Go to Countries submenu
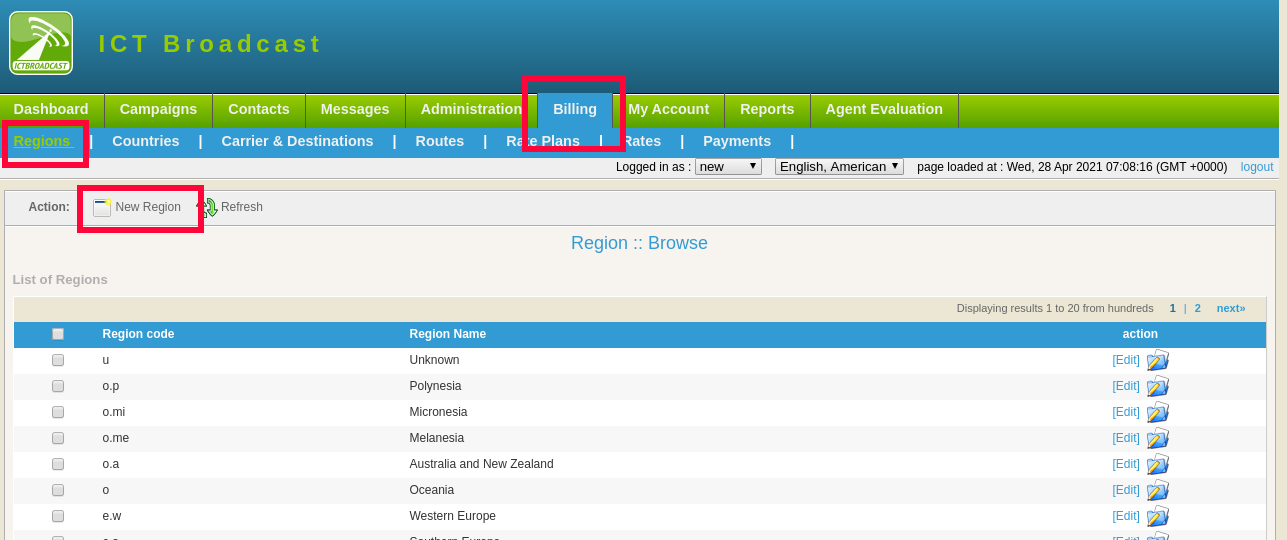Viewport: 1287px width, 540px height. [x=146, y=142]
